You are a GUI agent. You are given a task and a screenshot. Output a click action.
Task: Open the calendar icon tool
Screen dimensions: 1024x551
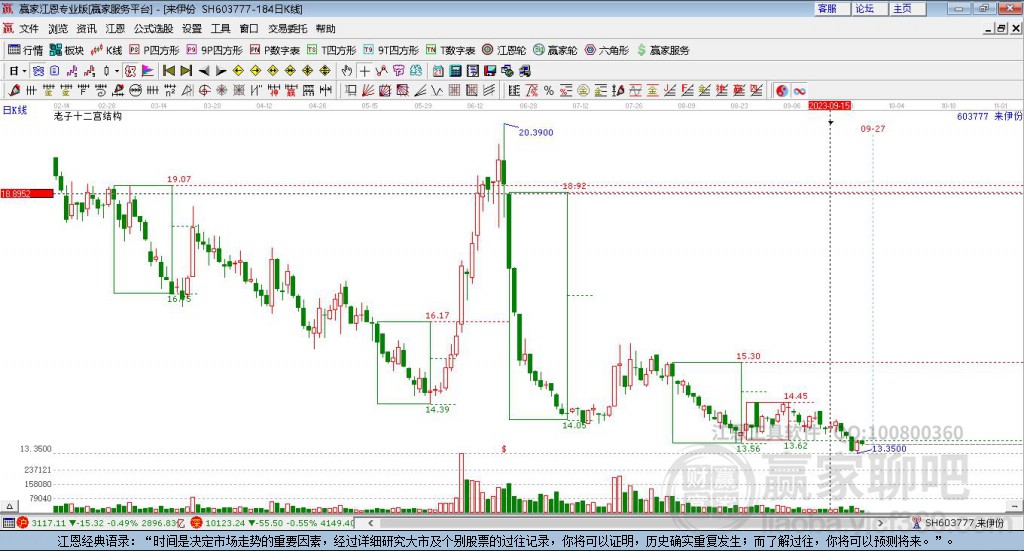[x=438, y=71]
